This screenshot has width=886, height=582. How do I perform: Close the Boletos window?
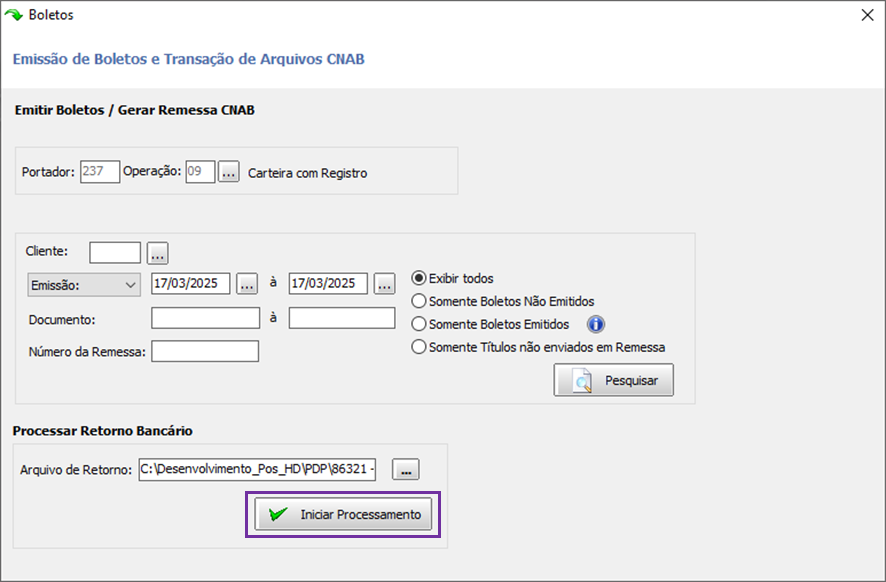tap(867, 15)
